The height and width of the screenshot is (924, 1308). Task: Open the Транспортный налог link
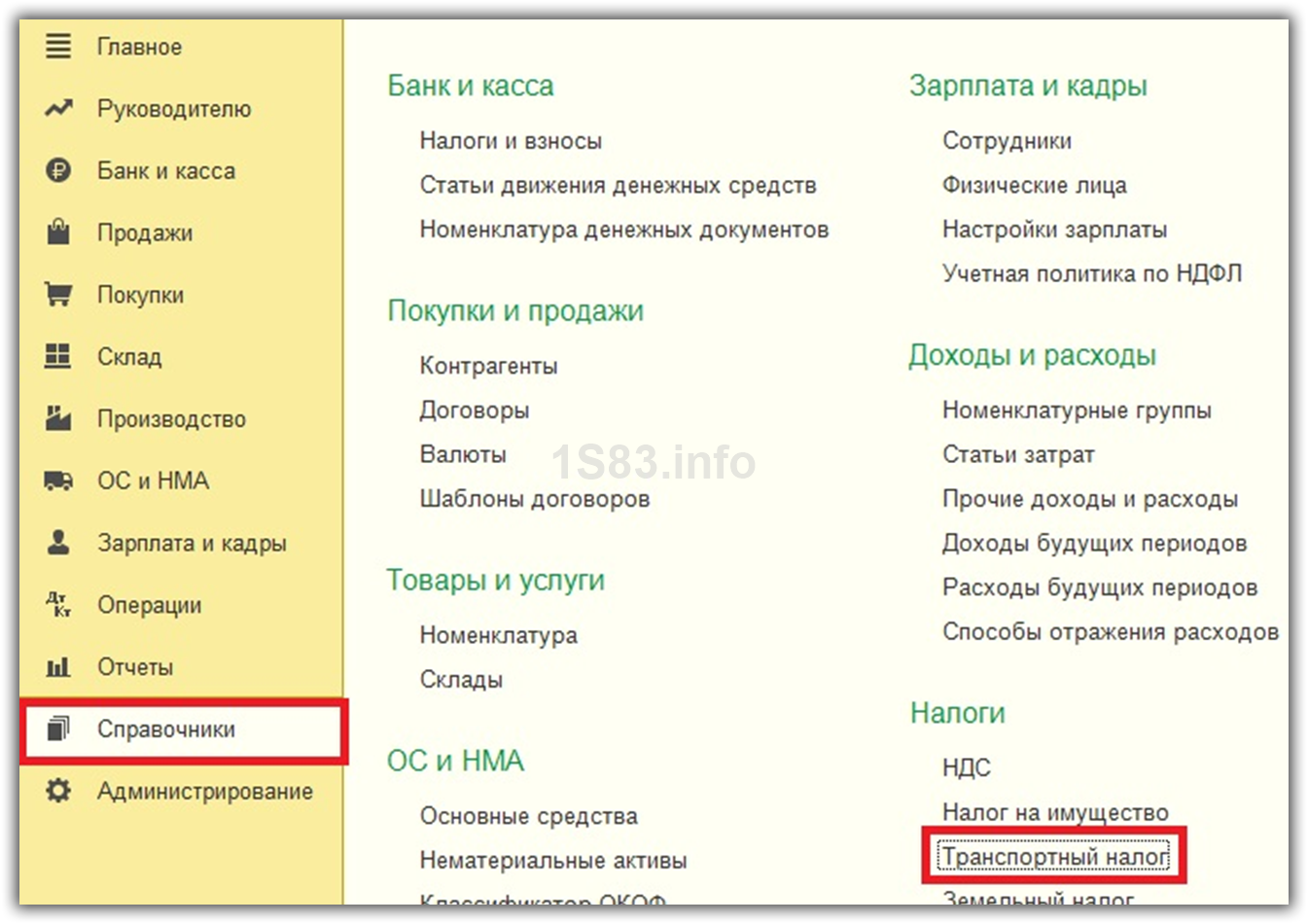pos(1054,857)
